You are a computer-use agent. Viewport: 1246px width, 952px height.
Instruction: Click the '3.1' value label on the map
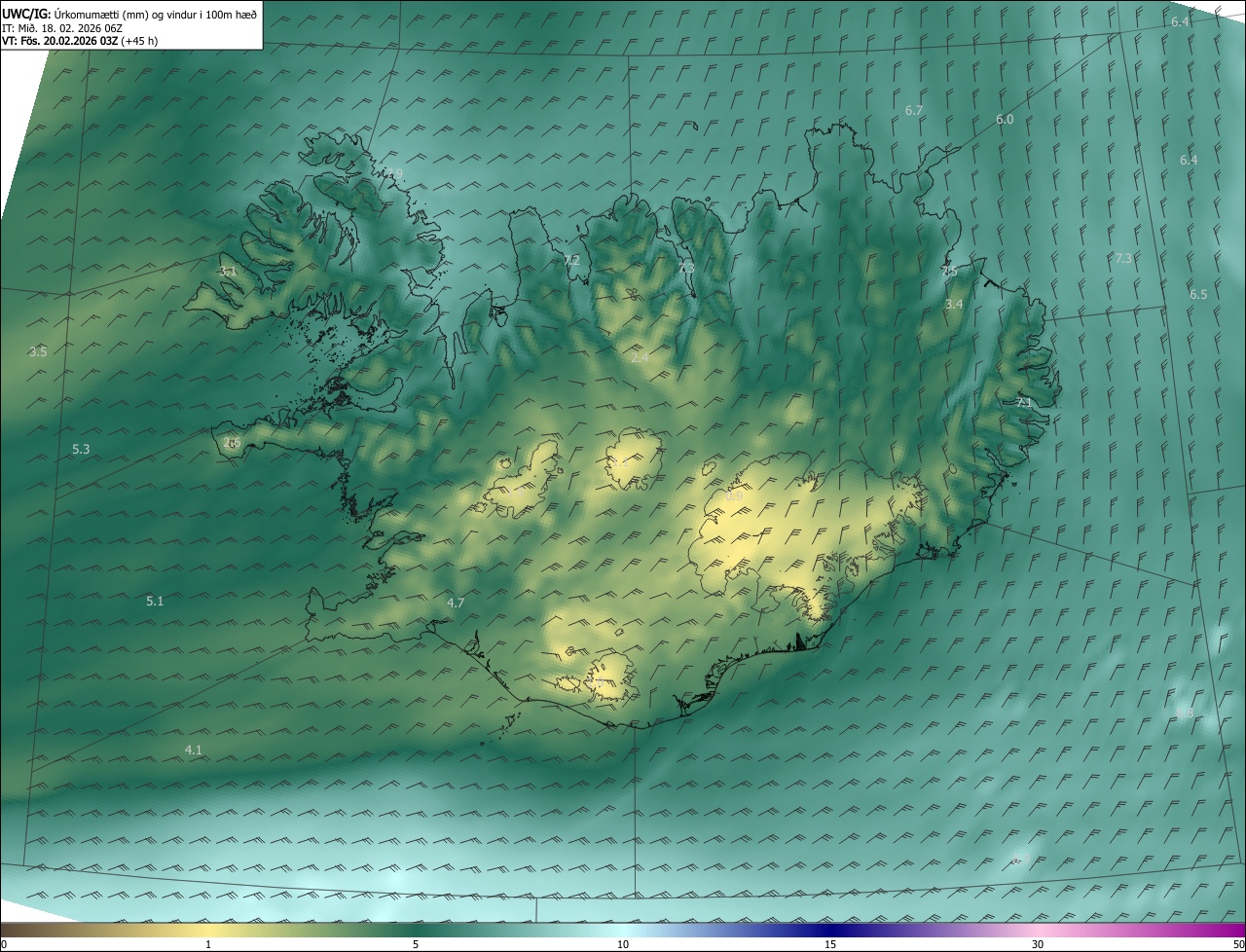click(x=227, y=272)
